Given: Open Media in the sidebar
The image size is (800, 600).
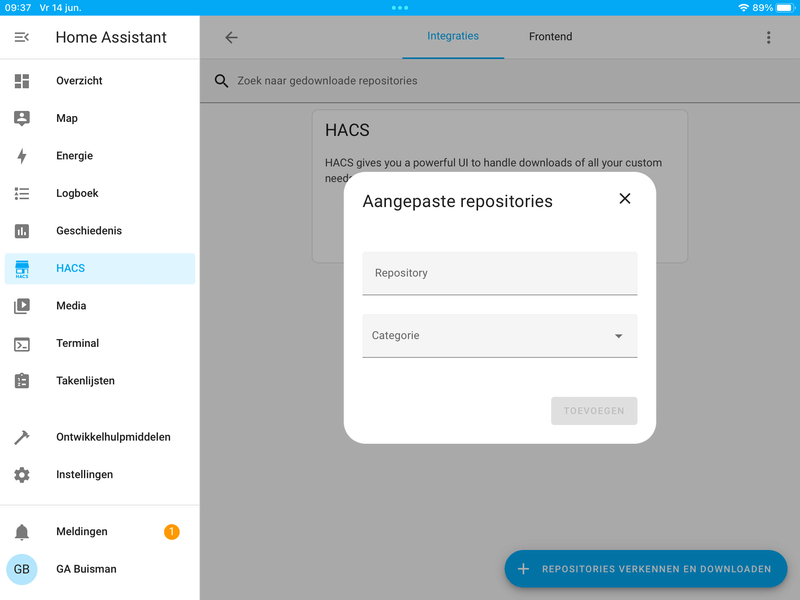Looking at the screenshot, I should pyautogui.click(x=100, y=306).
